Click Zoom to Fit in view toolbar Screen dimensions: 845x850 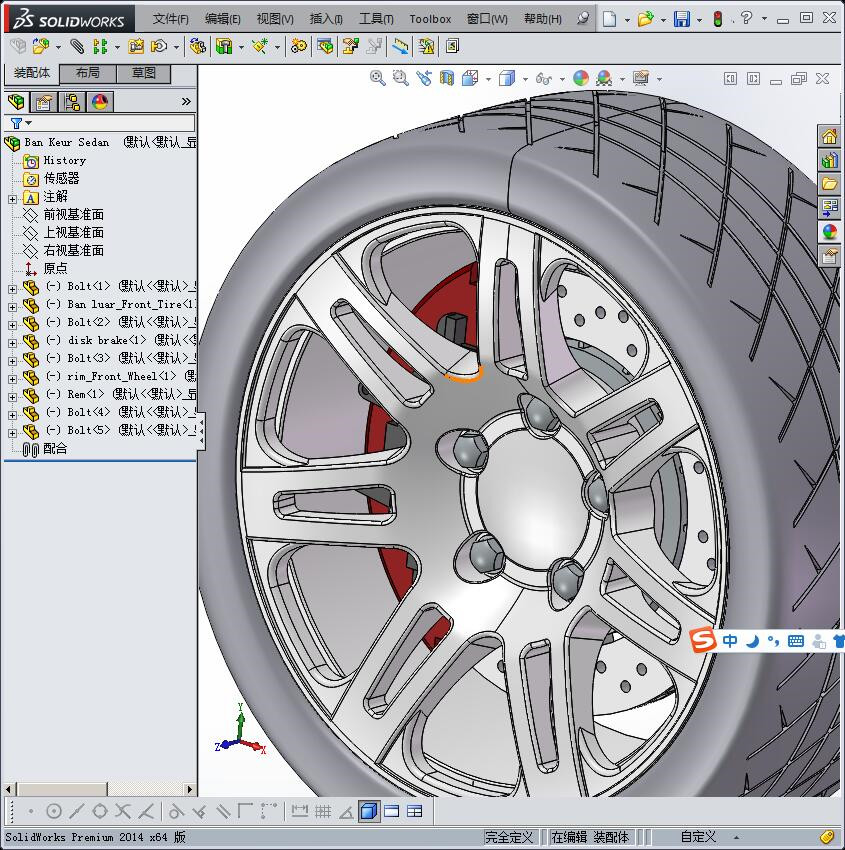click(378, 79)
